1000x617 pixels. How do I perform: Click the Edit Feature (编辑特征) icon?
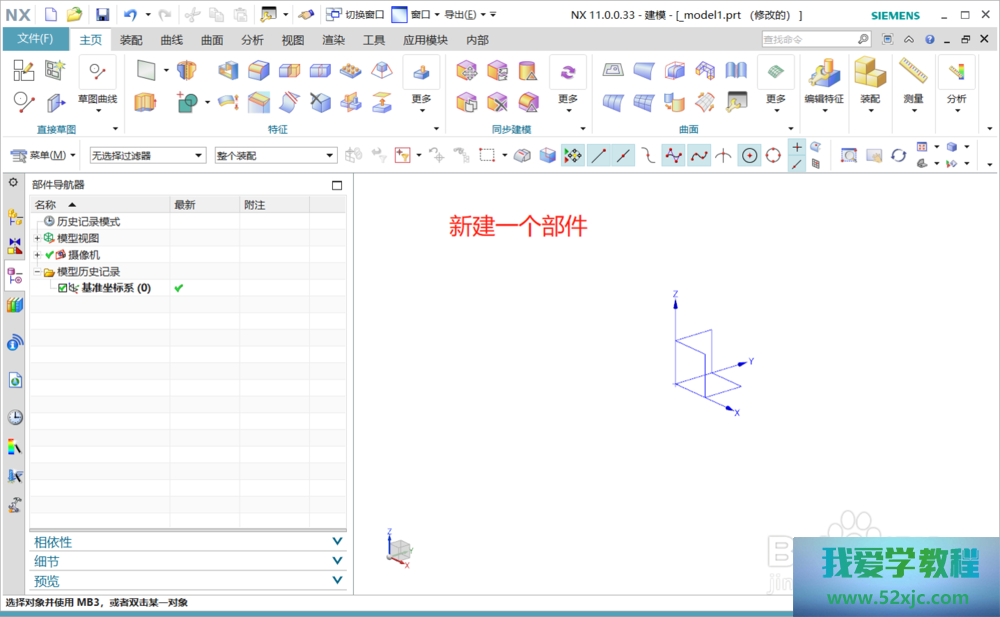(824, 75)
